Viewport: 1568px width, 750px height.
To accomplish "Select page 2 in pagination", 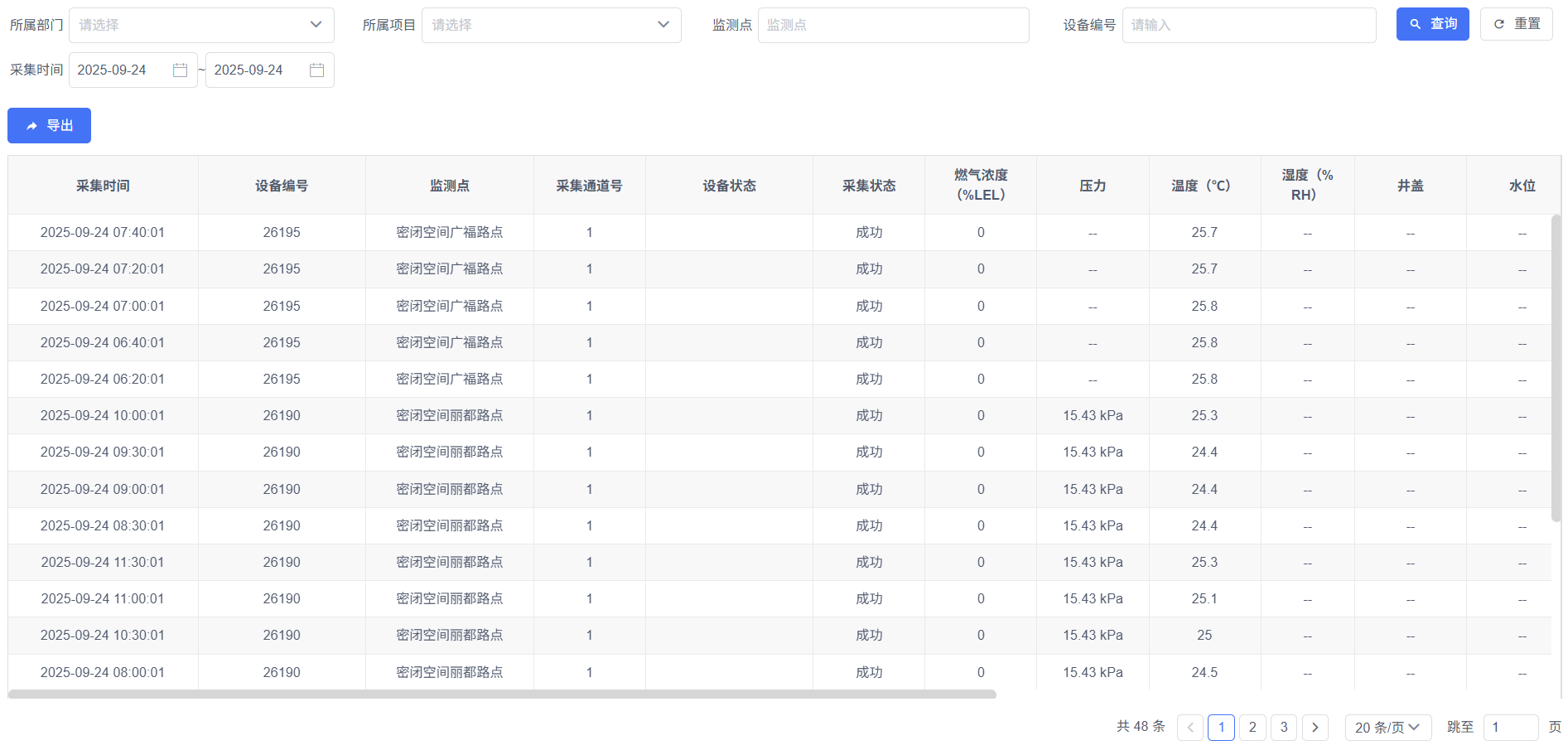I will 1252,727.
